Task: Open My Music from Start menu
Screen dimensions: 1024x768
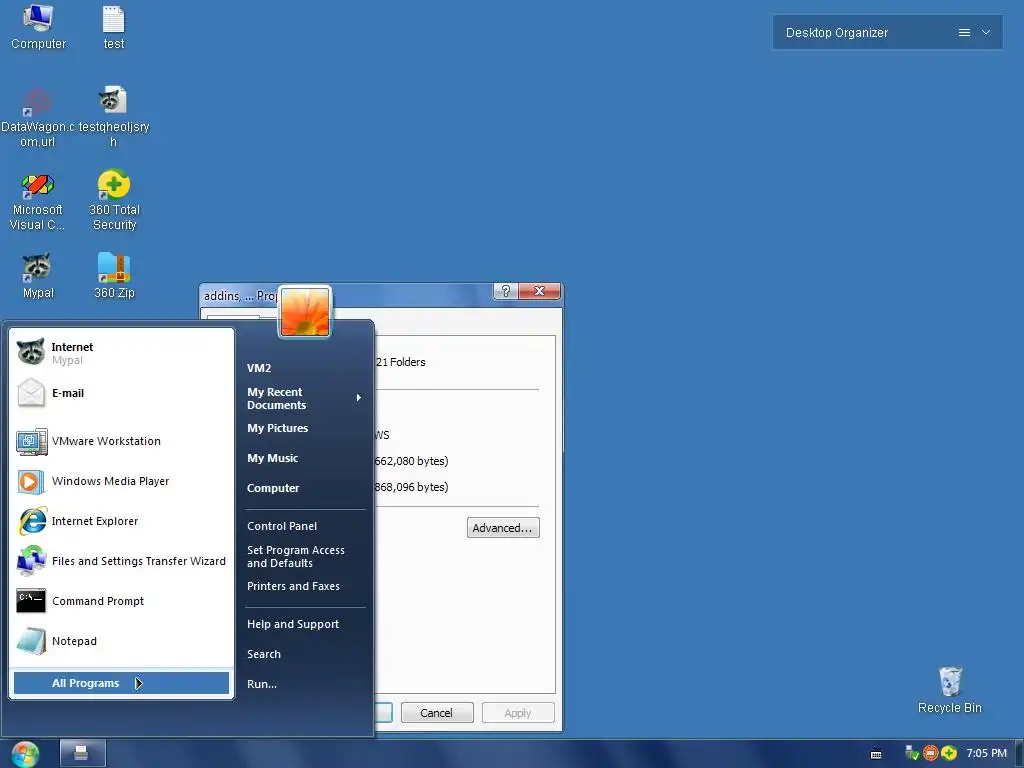Action: (272, 458)
